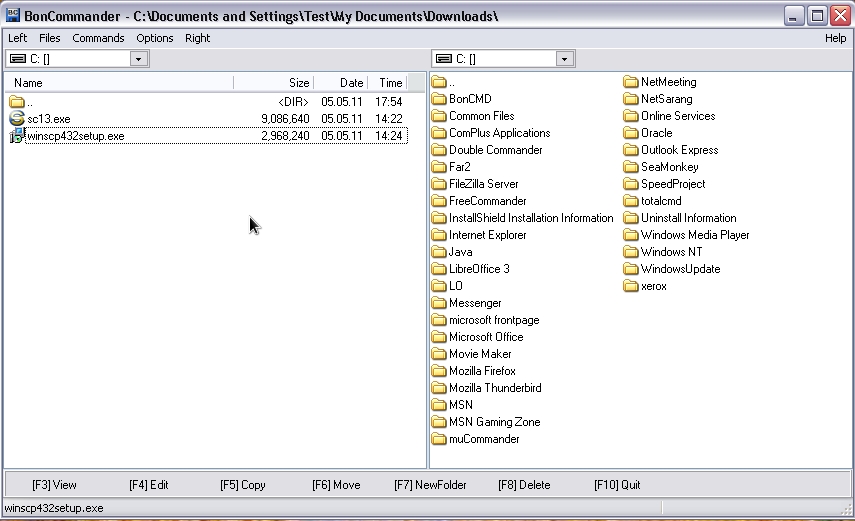855x521 pixels.
Task: Click the SeaMonkey folder icon
Action: tap(631, 166)
